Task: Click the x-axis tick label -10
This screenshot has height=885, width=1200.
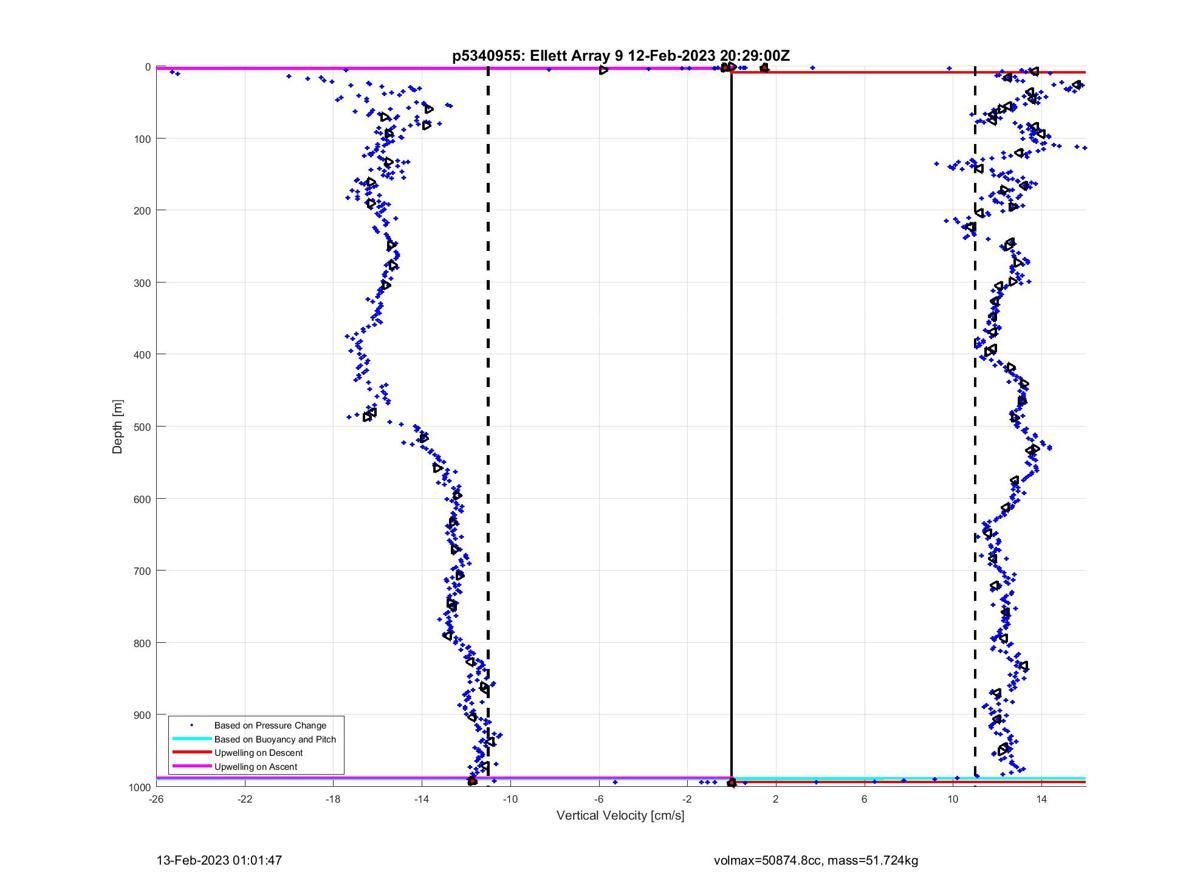Action: pos(510,799)
